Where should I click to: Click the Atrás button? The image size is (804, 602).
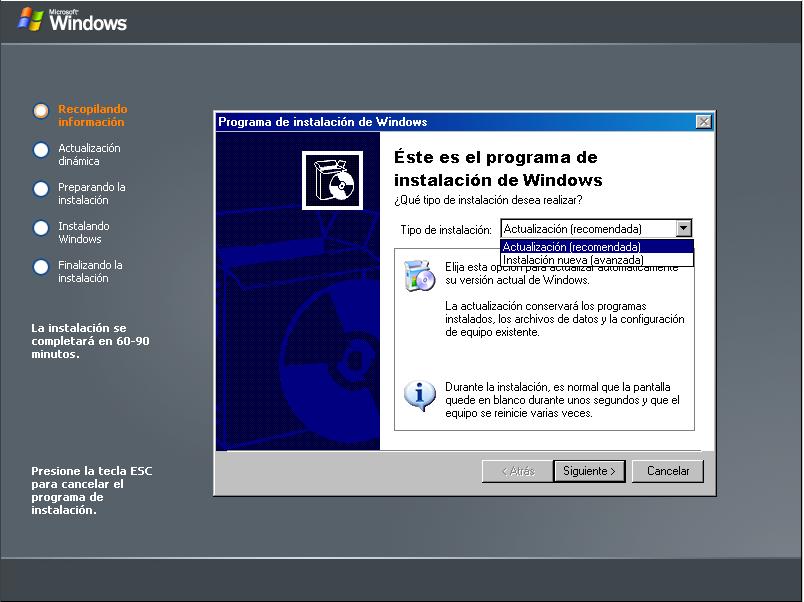click(518, 471)
